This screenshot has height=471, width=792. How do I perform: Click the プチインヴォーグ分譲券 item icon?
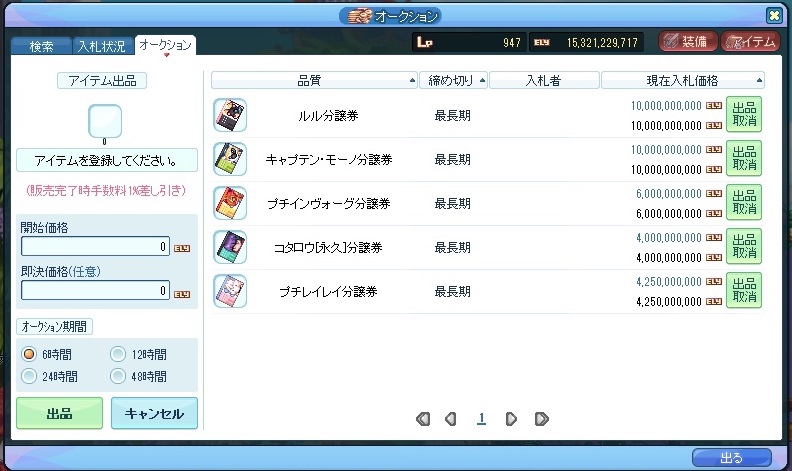point(229,203)
